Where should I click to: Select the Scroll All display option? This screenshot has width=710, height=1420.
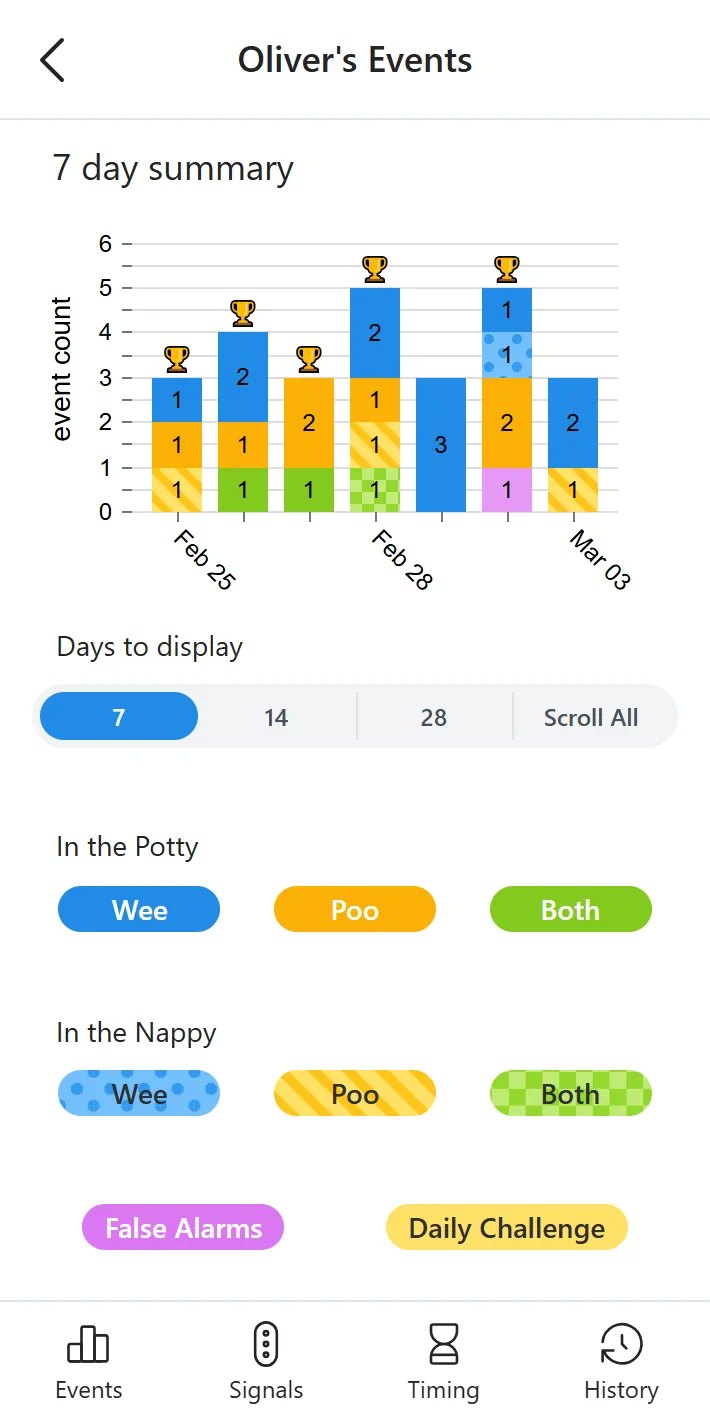point(591,717)
